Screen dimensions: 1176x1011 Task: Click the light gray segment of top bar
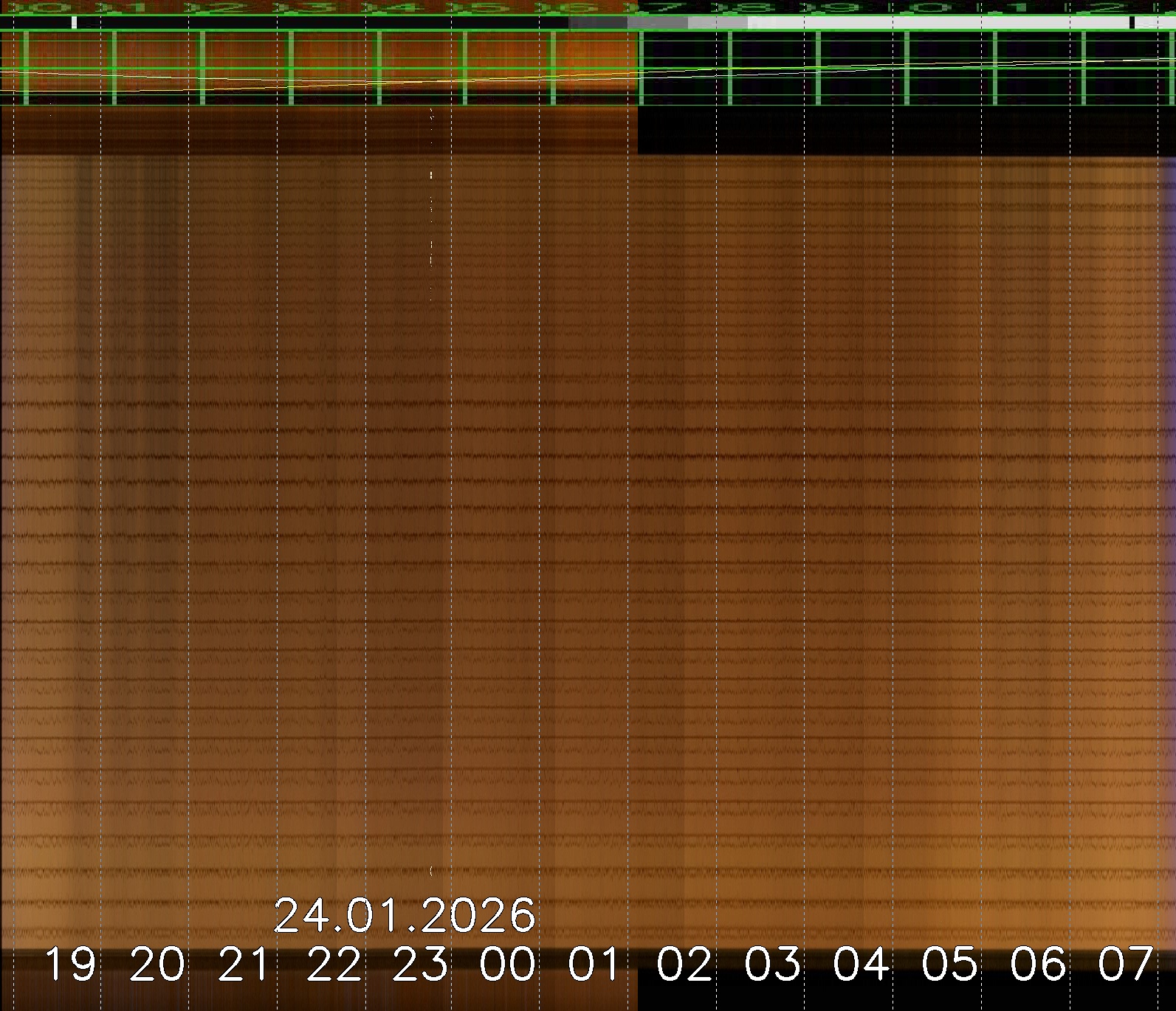pos(718,23)
